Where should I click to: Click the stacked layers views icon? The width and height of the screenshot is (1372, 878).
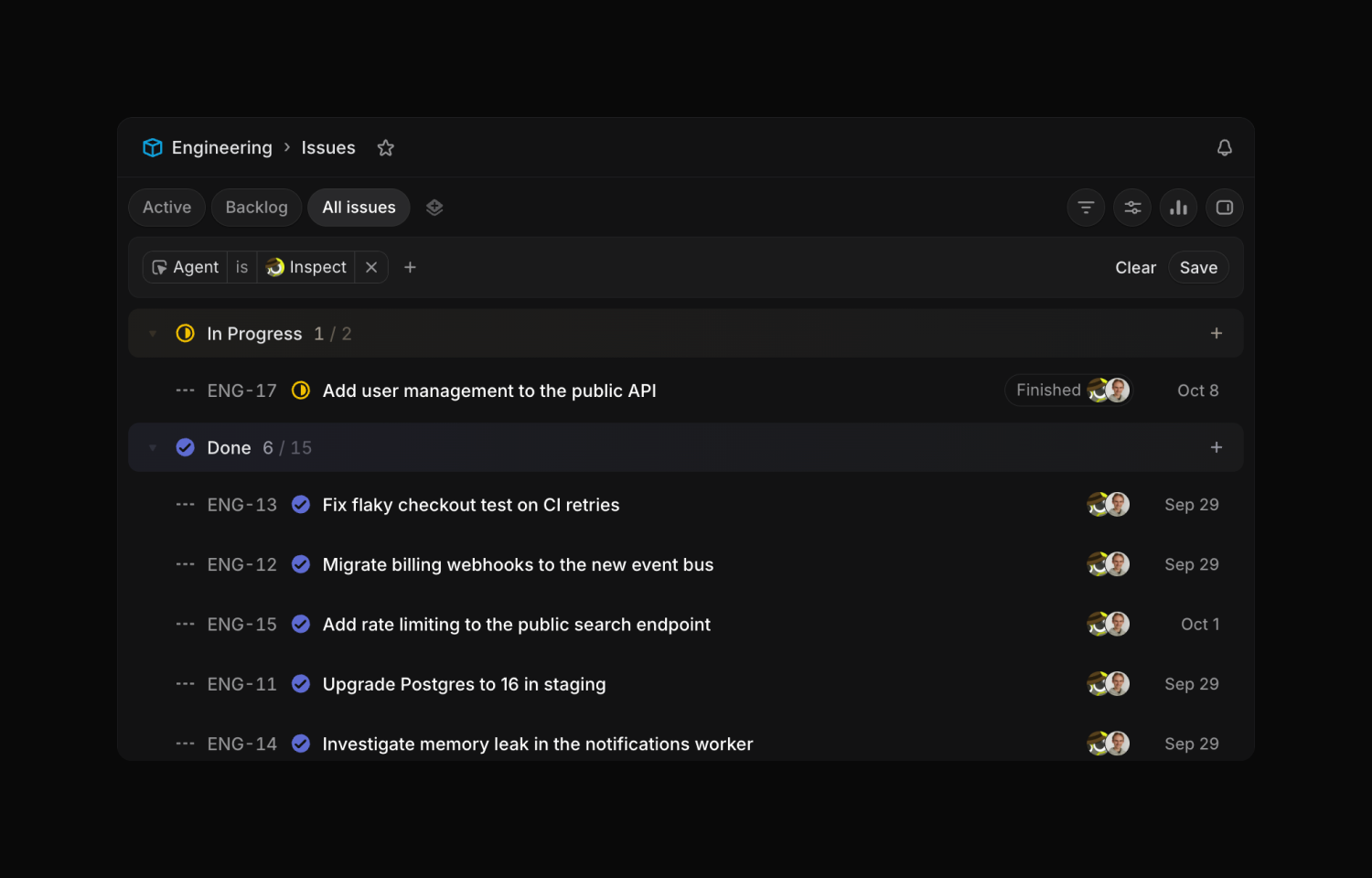[x=434, y=208]
